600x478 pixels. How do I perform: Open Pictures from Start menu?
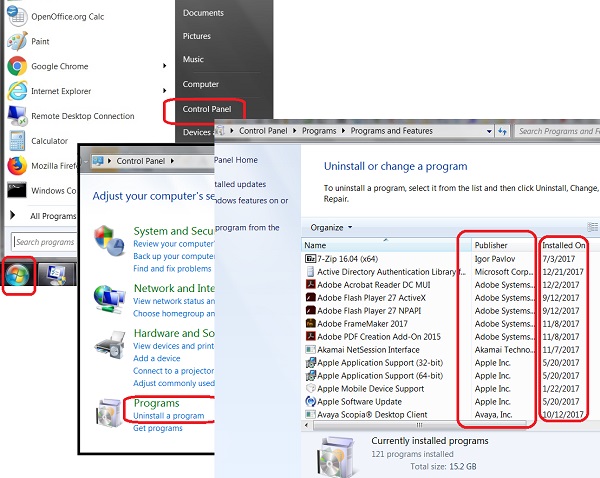(197, 36)
